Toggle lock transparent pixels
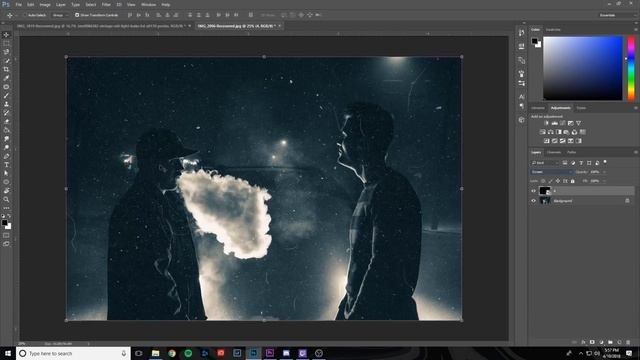Viewport: 640px width, 360px height. (543, 181)
